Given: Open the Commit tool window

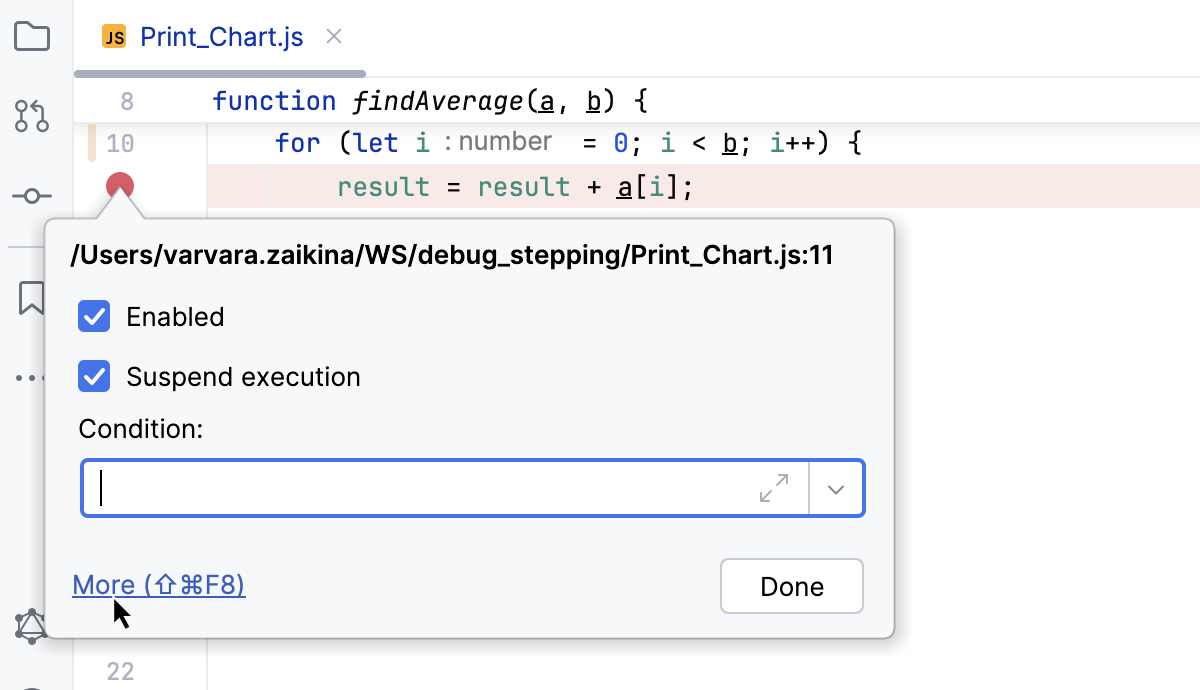Looking at the screenshot, I should [x=33, y=197].
